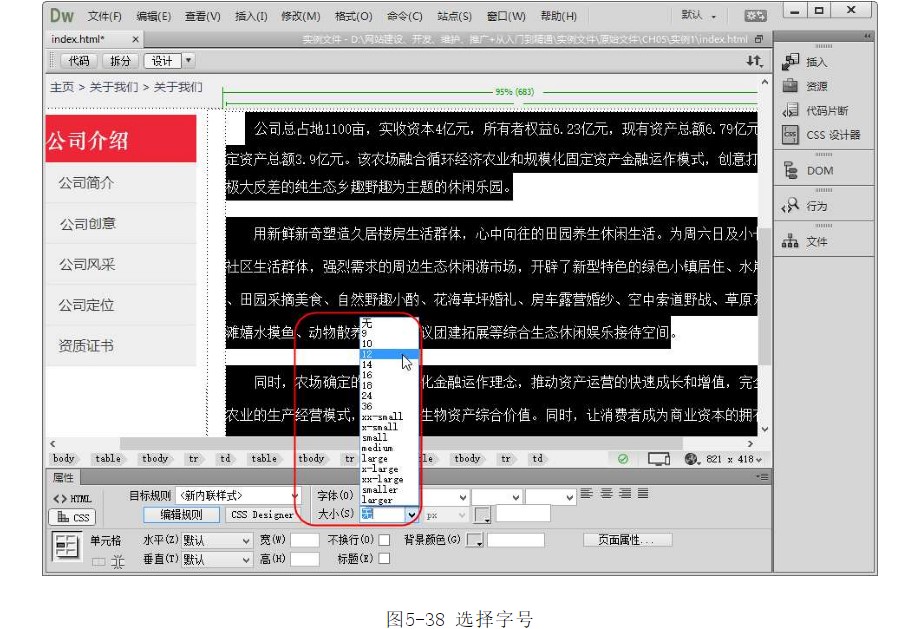
Task: Open the 插入 (Insert) panel icon
Action: coord(791,62)
